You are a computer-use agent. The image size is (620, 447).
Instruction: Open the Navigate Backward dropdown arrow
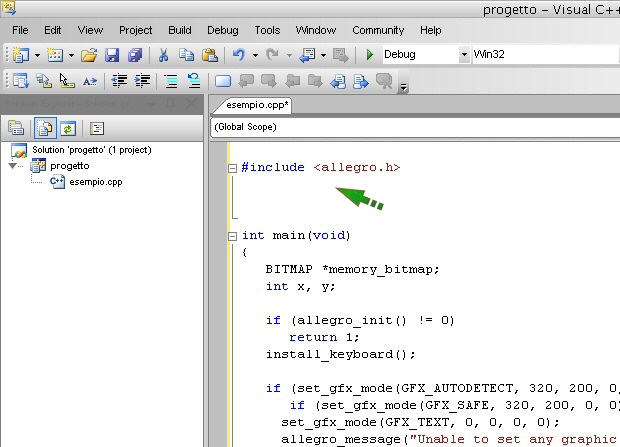coord(323,55)
